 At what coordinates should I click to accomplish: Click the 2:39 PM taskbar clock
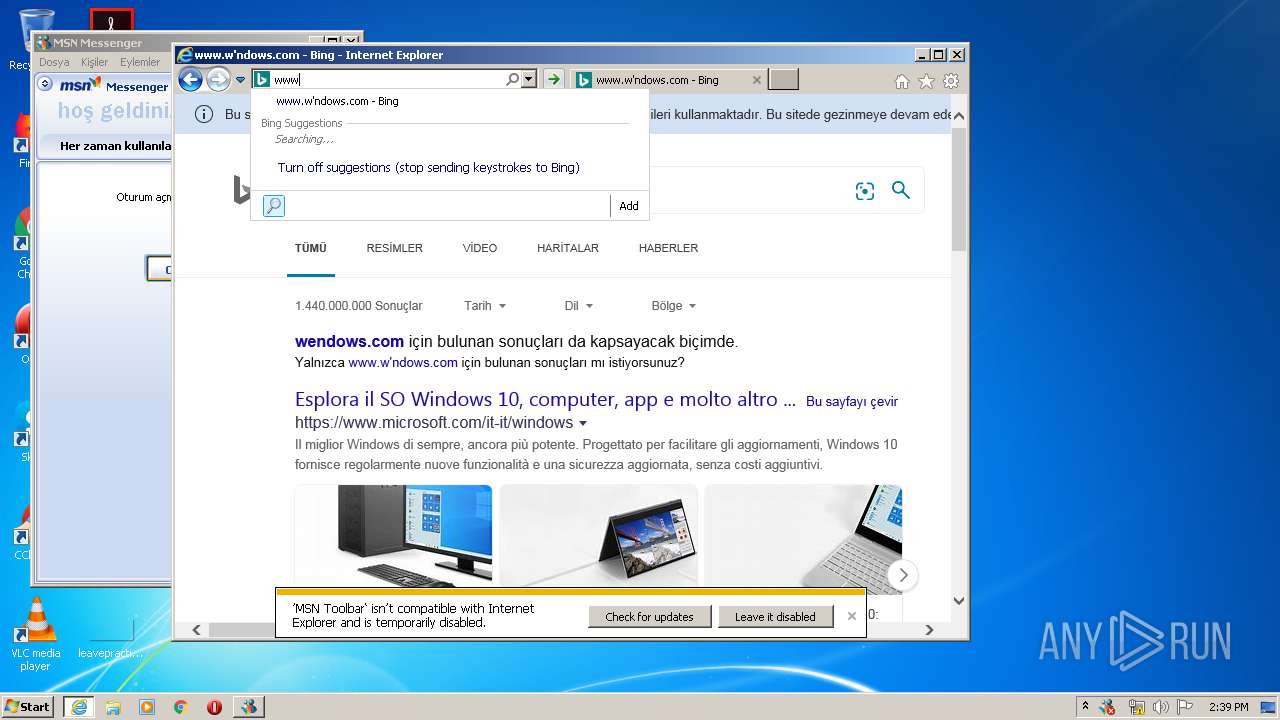1228,707
